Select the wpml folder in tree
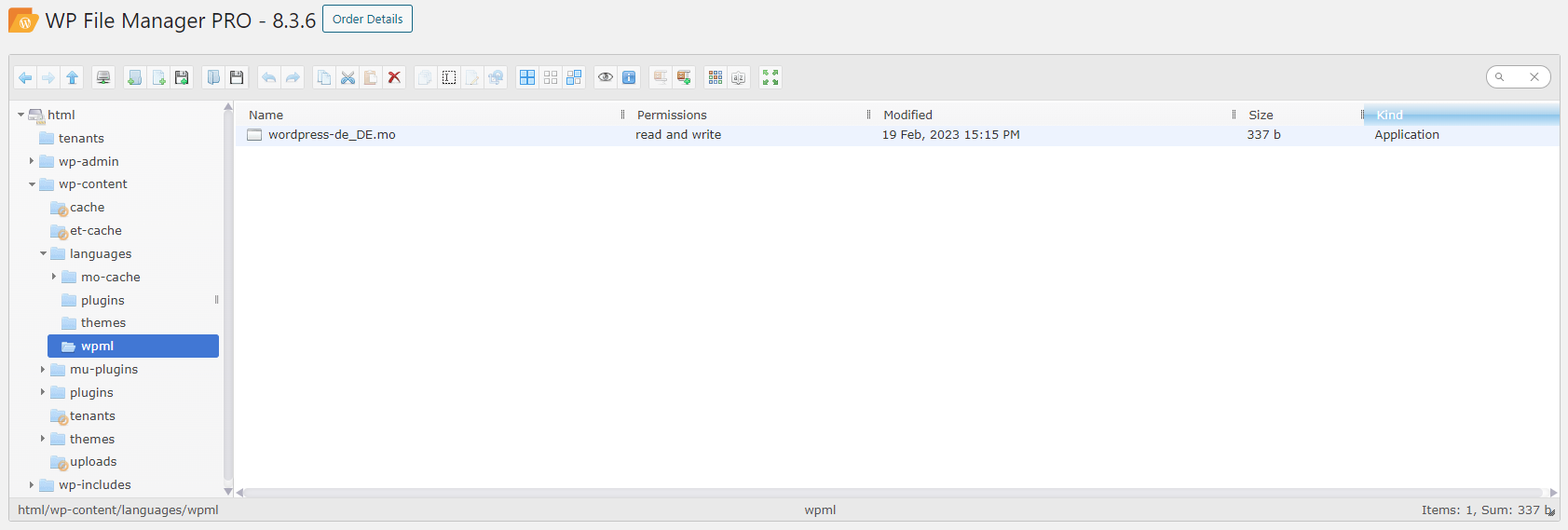This screenshot has height=530, width=1568. click(133, 346)
